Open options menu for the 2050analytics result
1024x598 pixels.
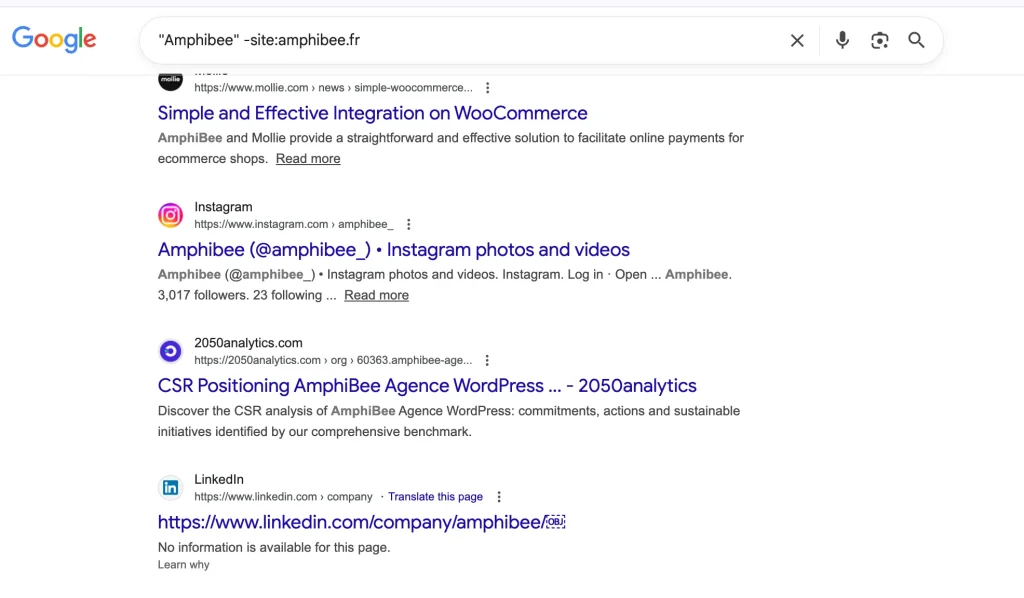[x=487, y=360]
